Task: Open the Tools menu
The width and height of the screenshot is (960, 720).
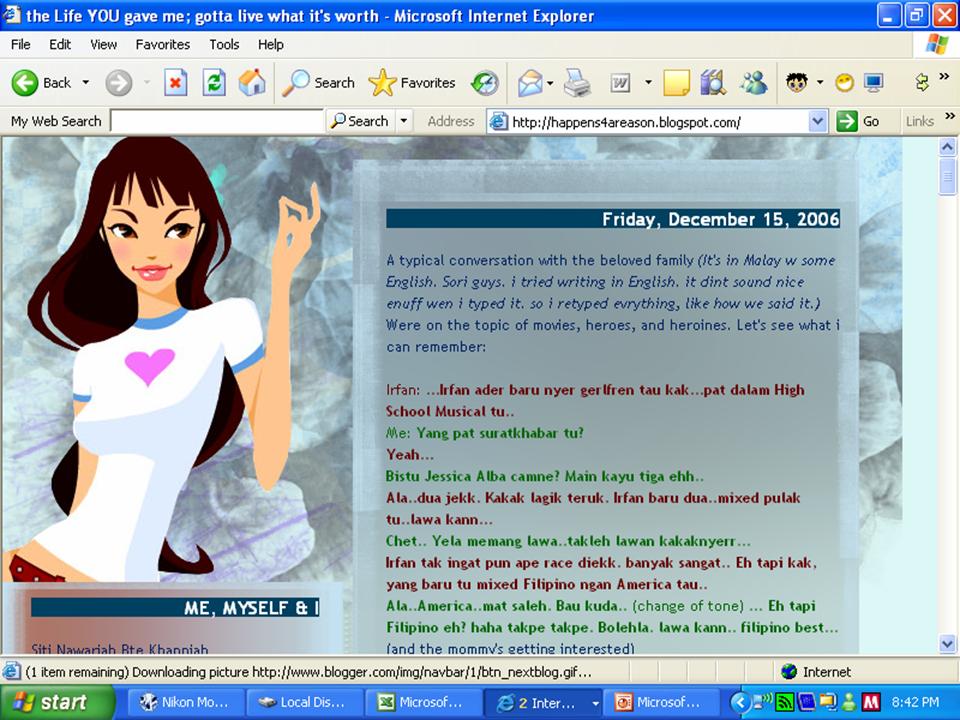Action: (224, 45)
